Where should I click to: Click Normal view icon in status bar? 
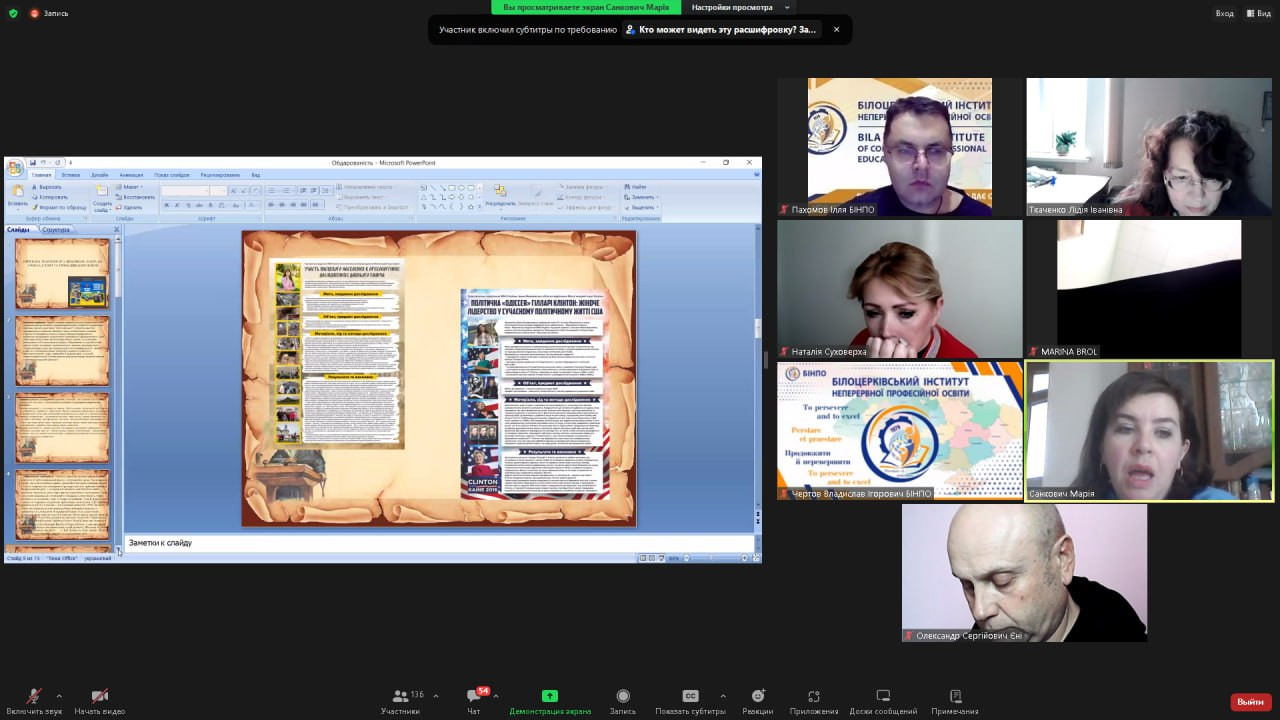click(x=641, y=558)
